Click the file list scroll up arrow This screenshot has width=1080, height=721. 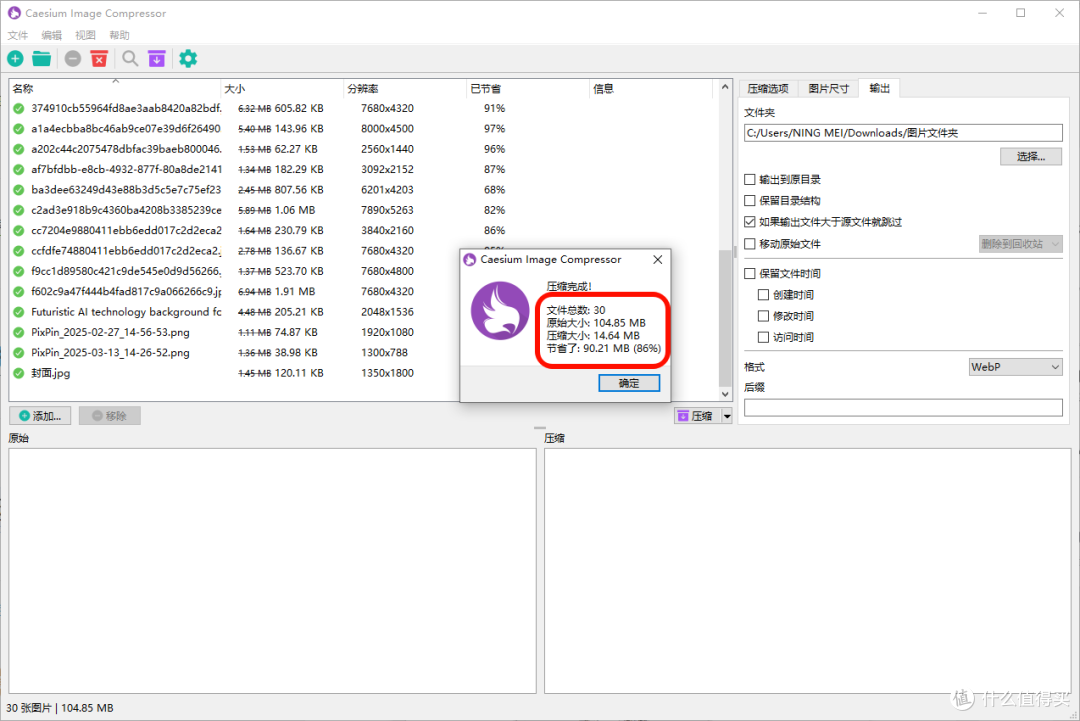tap(725, 87)
